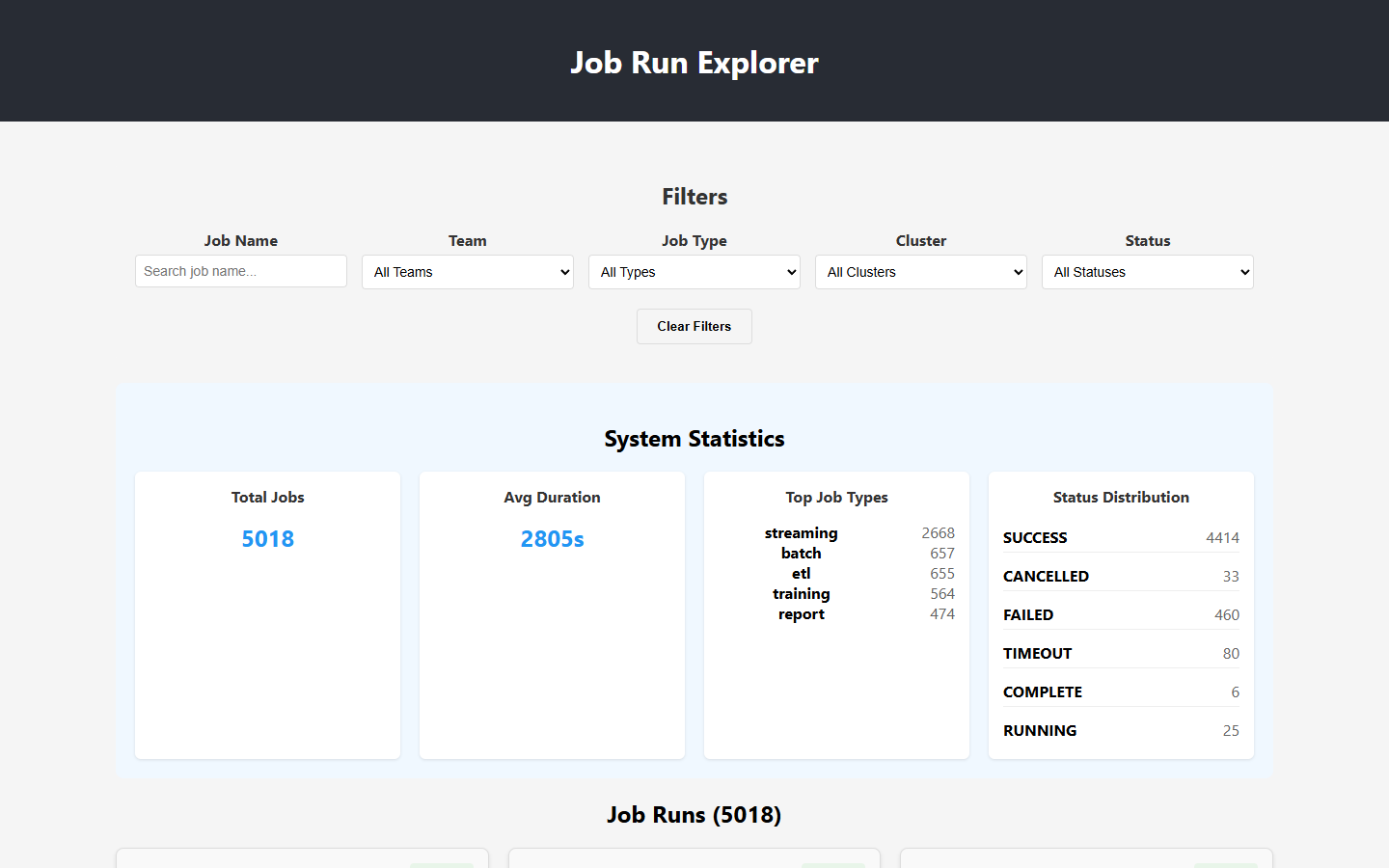
Task: Click the Clear Filters button
Action: 694,326
